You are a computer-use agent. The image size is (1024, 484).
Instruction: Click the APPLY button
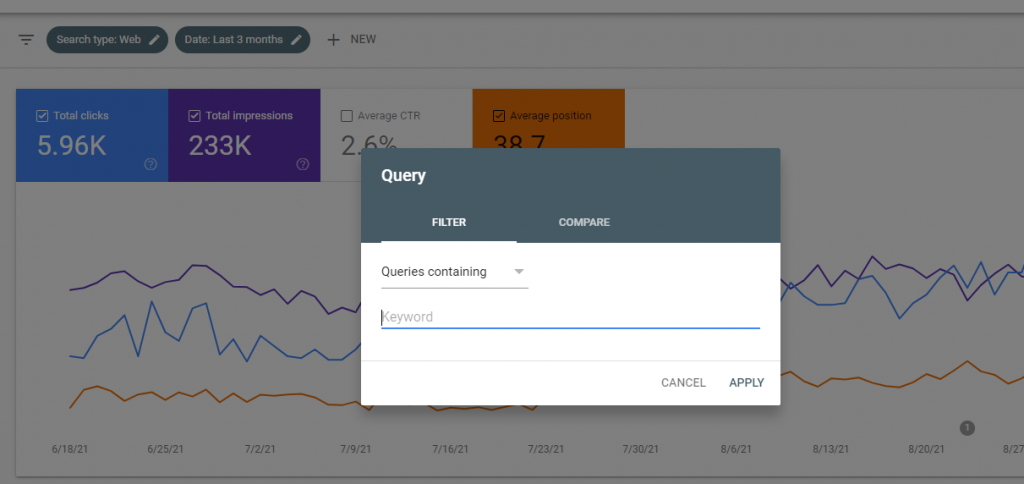pyautogui.click(x=746, y=383)
